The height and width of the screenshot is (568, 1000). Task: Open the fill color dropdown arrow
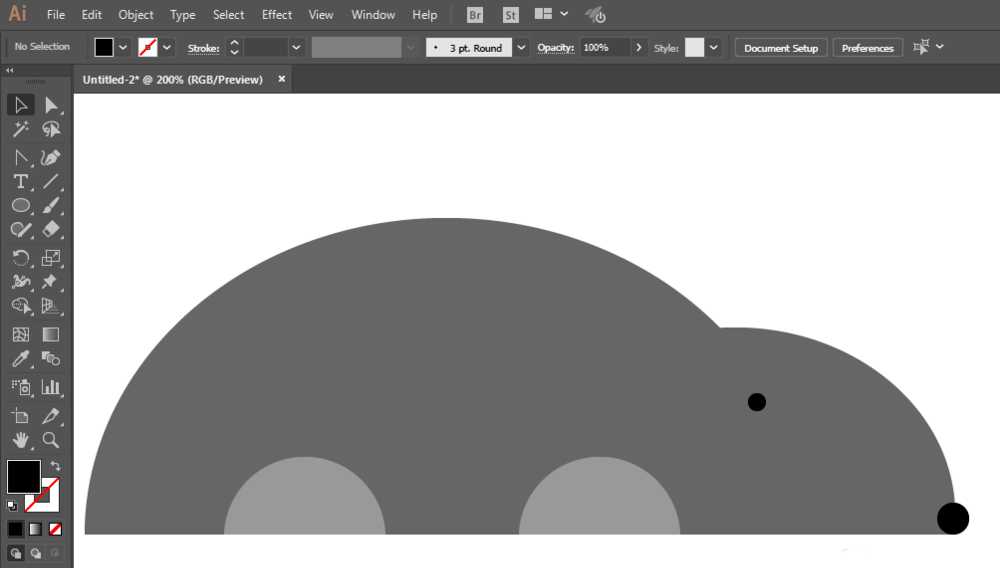pos(123,47)
